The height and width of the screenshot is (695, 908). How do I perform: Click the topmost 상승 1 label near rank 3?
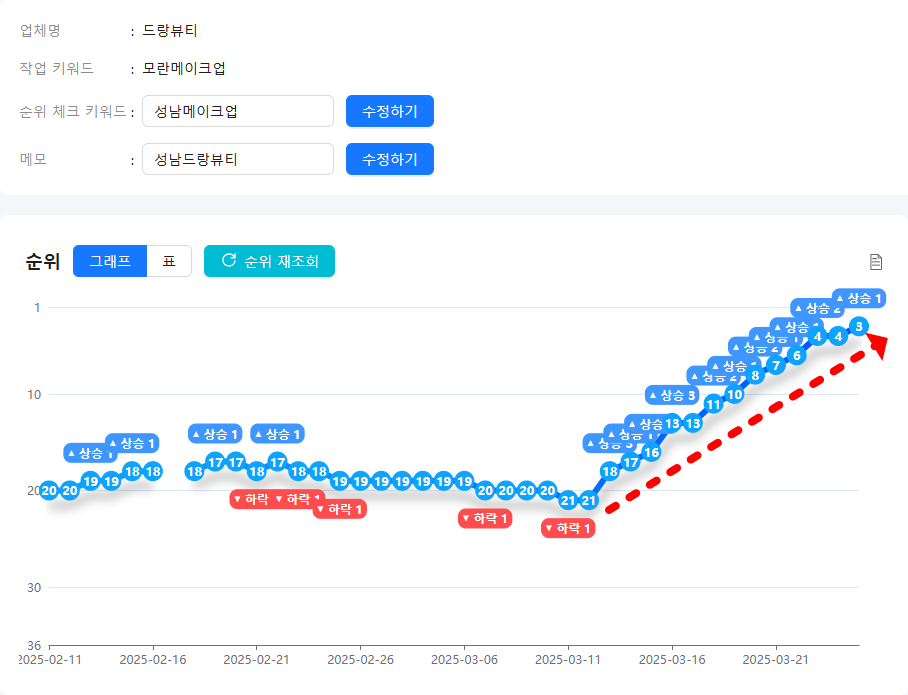coord(859,298)
